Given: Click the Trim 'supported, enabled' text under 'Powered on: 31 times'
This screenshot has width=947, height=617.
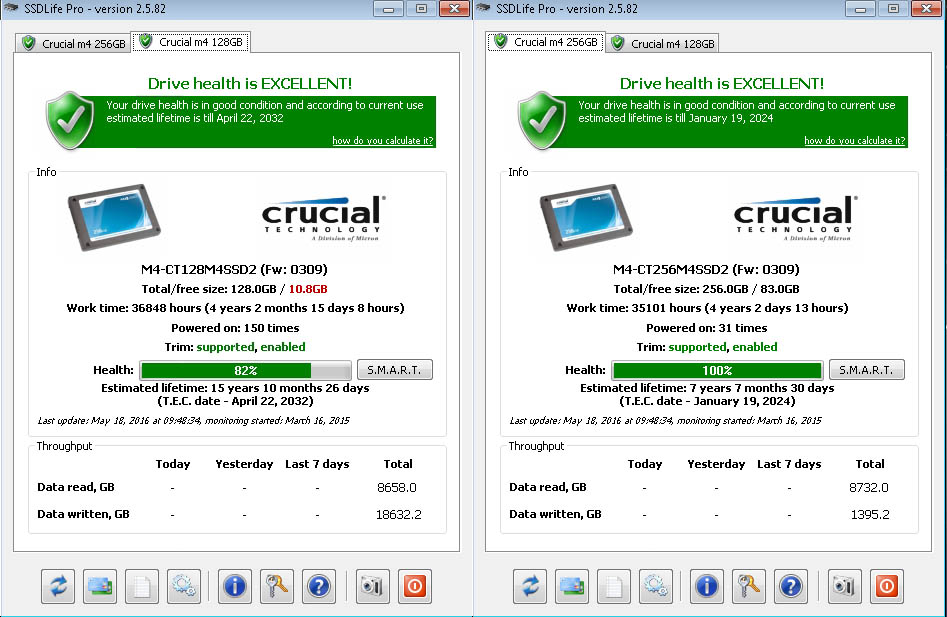Looking at the screenshot, I should pos(723,347).
